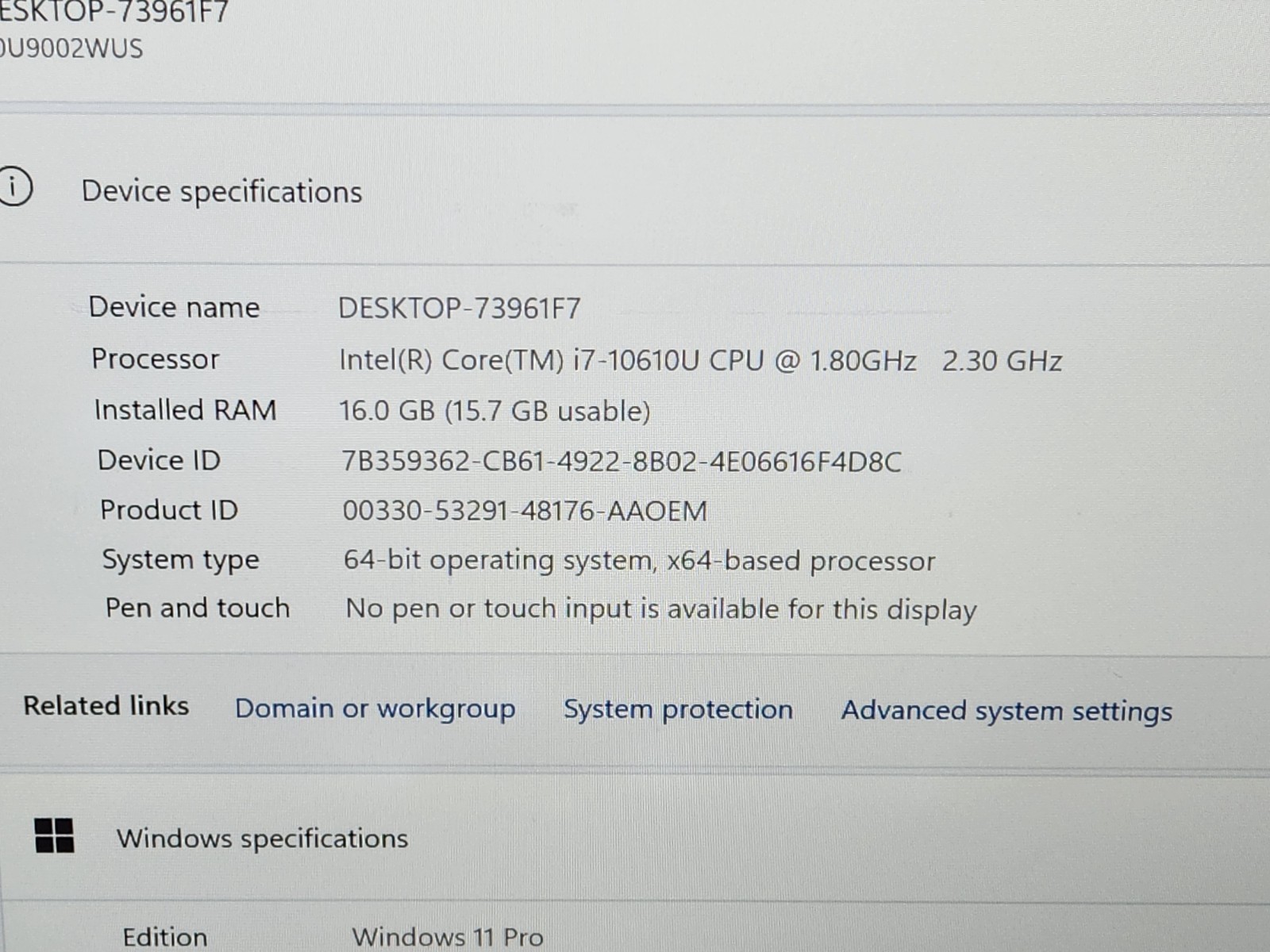1270x952 pixels.
Task: Select the Product ID value 00330-53291-48176-AAOEM
Action: pos(525,511)
